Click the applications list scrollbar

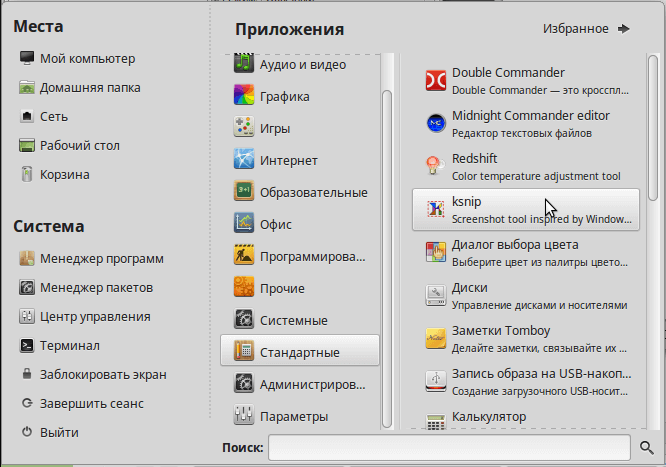[653, 127]
